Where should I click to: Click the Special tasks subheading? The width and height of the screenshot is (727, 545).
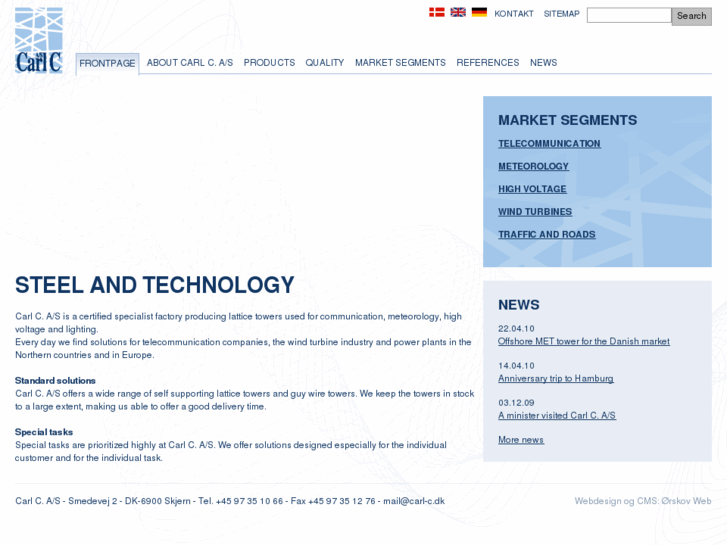pos(44,432)
